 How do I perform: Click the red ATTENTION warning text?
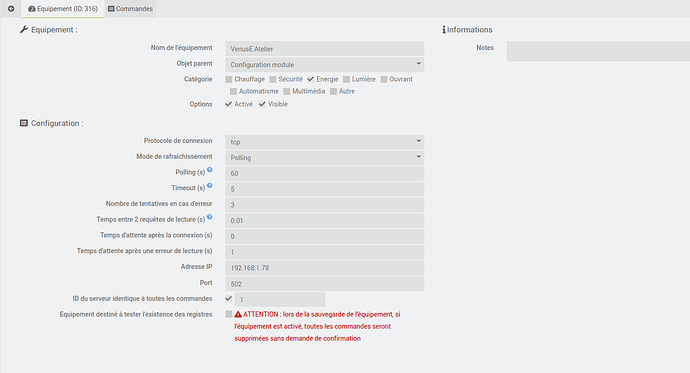coord(317,326)
